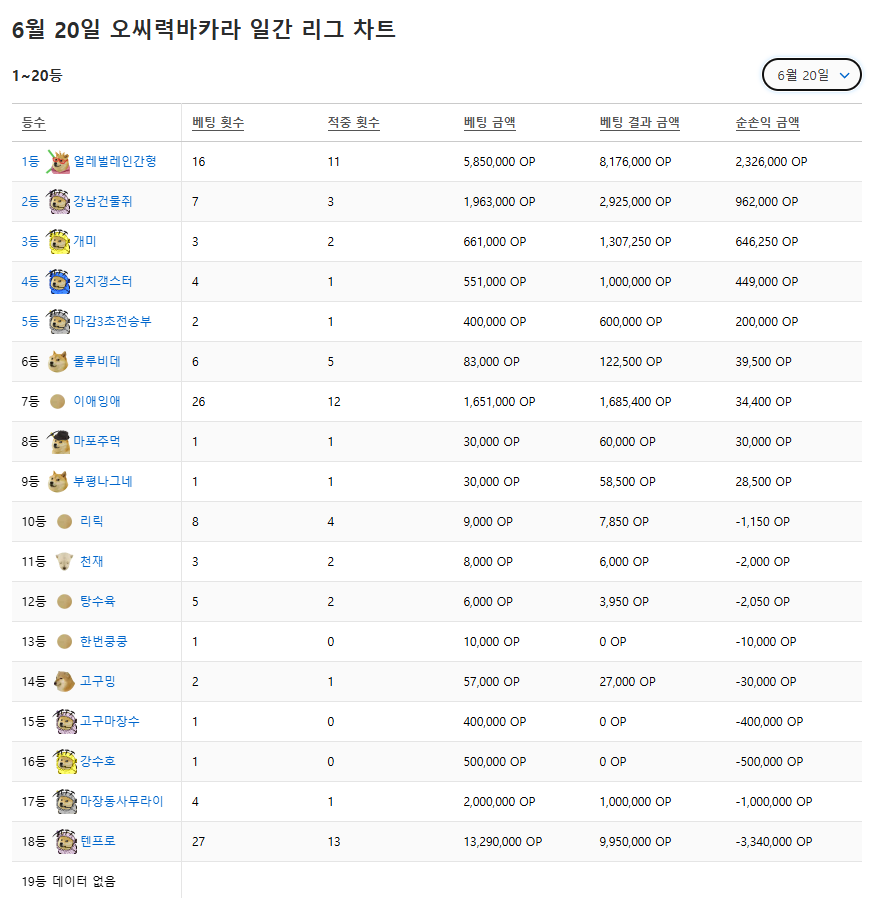This screenshot has width=872, height=898.
Task: Open the 마감3초전승부 user profile link
Action: pyautogui.click(x=112, y=321)
